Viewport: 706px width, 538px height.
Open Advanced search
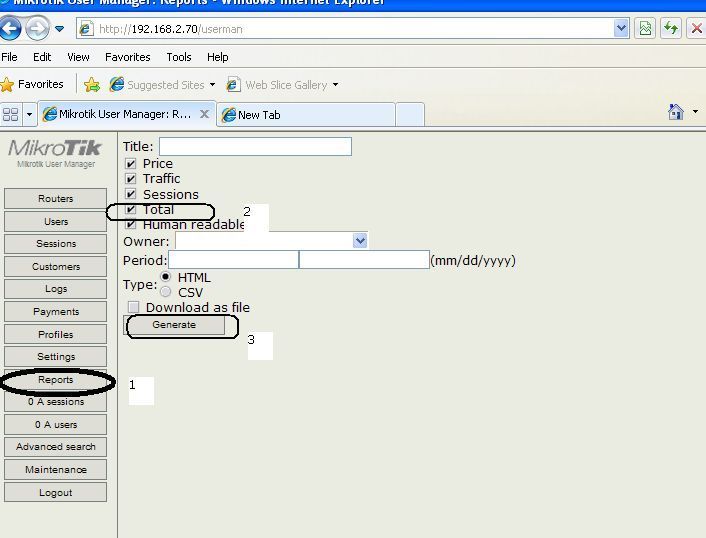point(55,447)
